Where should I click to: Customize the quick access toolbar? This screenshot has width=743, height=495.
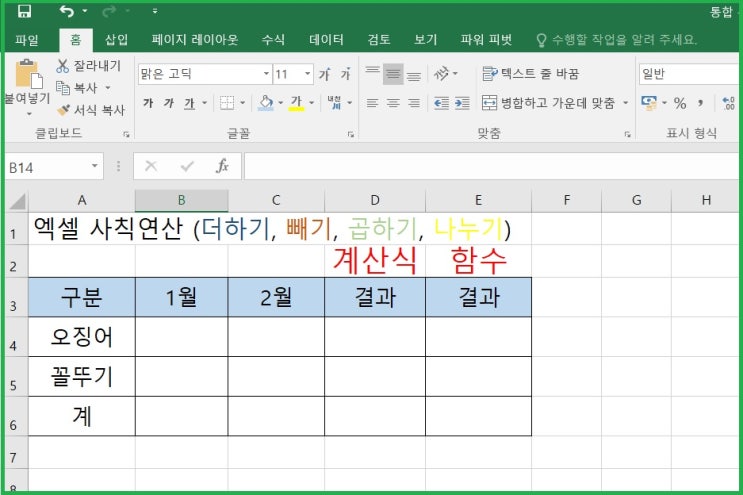(x=154, y=11)
